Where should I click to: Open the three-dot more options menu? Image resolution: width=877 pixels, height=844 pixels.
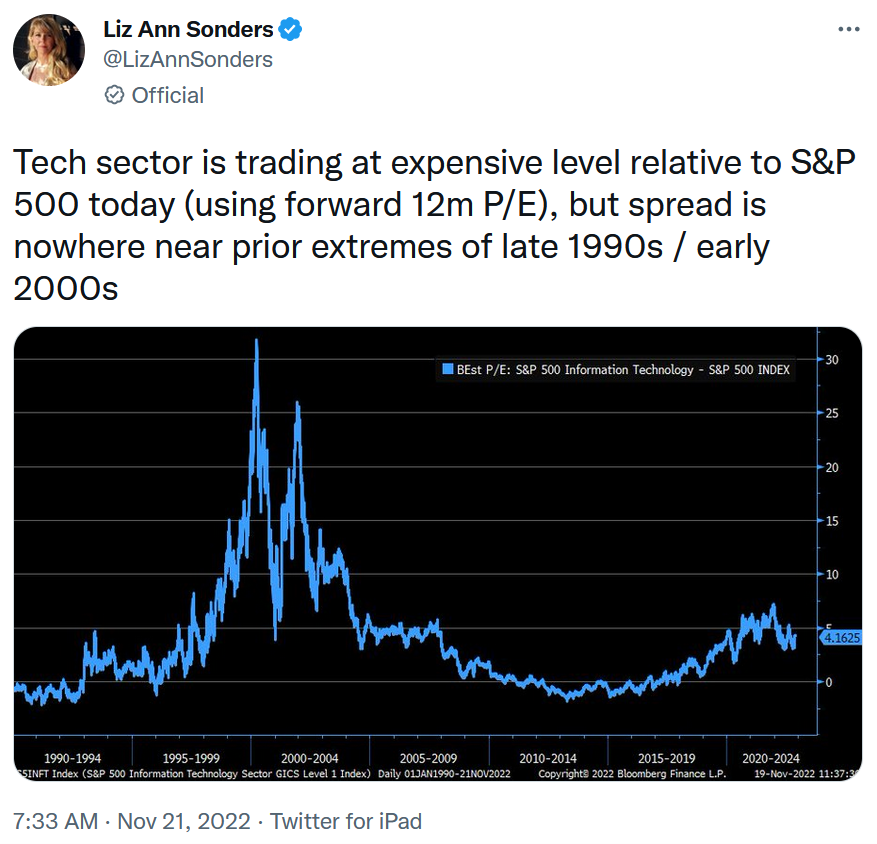click(849, 31)
